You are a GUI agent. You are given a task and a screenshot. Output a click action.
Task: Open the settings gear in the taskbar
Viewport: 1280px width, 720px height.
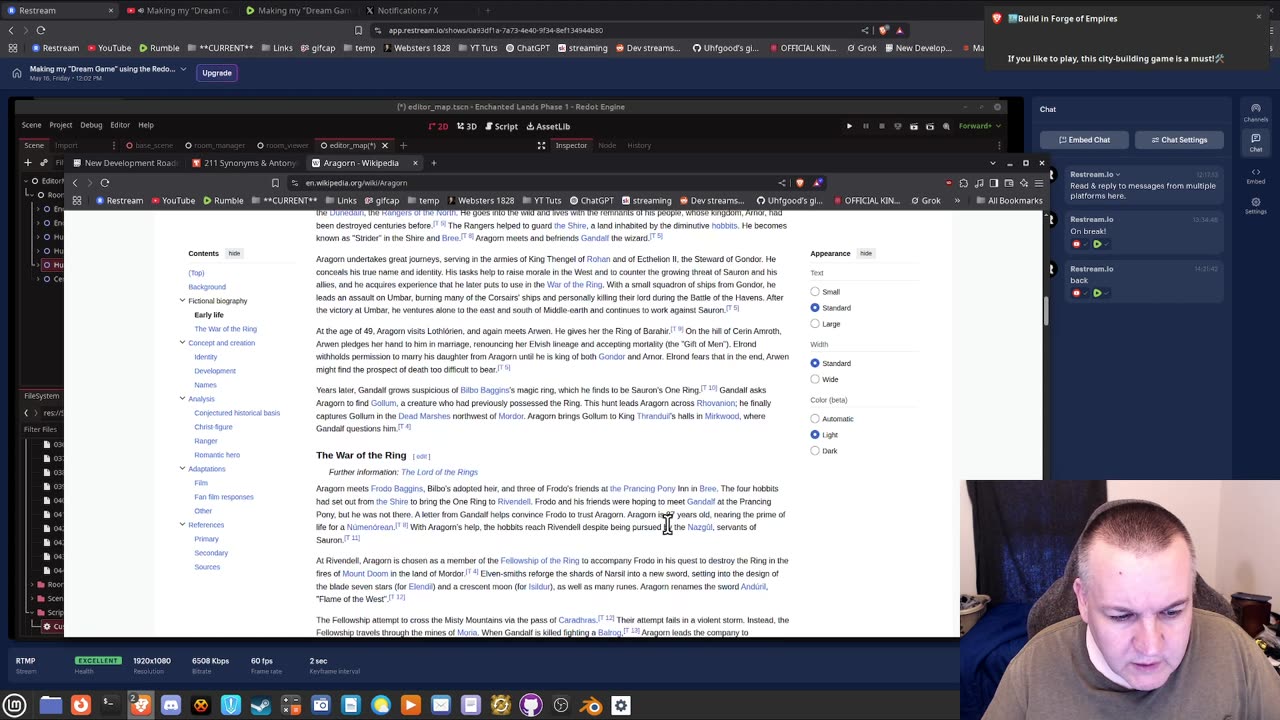click(621, 705)
